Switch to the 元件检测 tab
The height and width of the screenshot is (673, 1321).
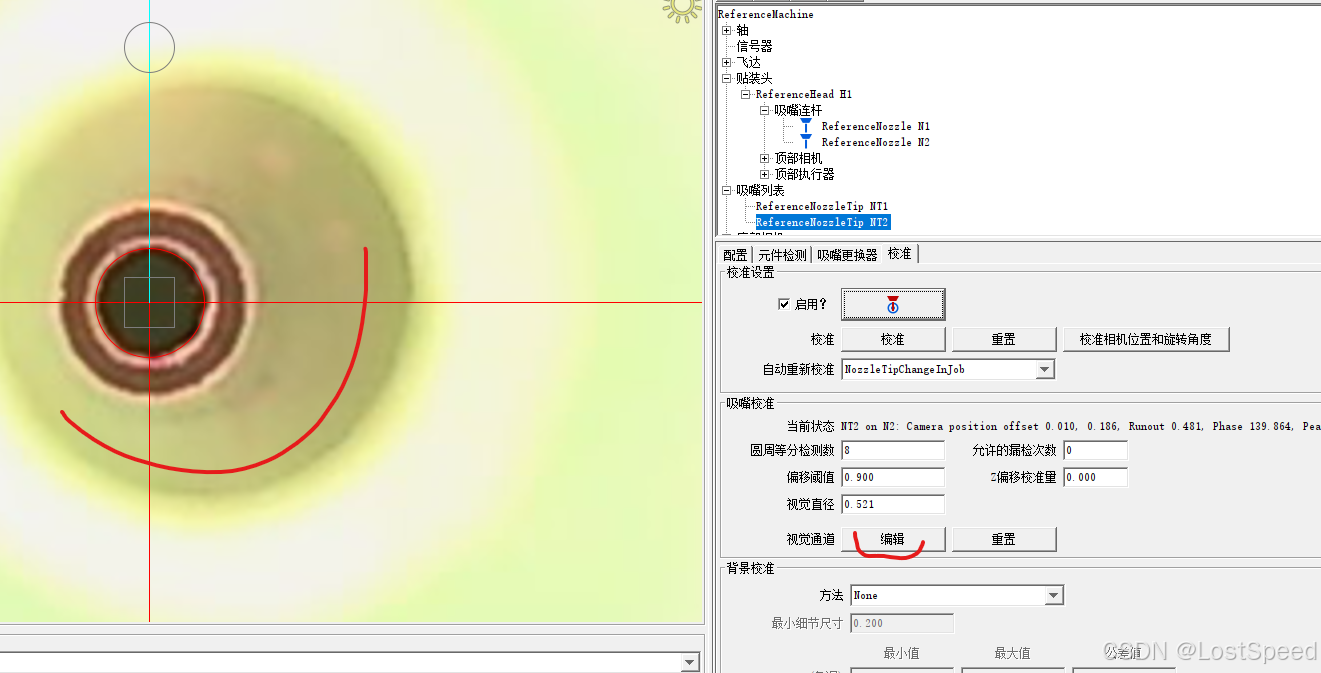coord(782,254)
